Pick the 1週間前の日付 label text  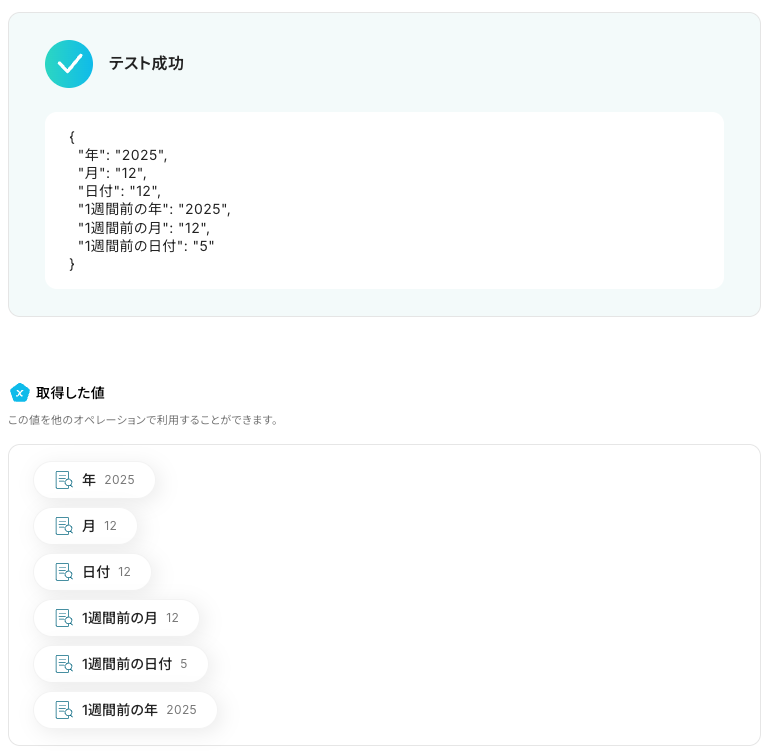click(x=127, y=664)
